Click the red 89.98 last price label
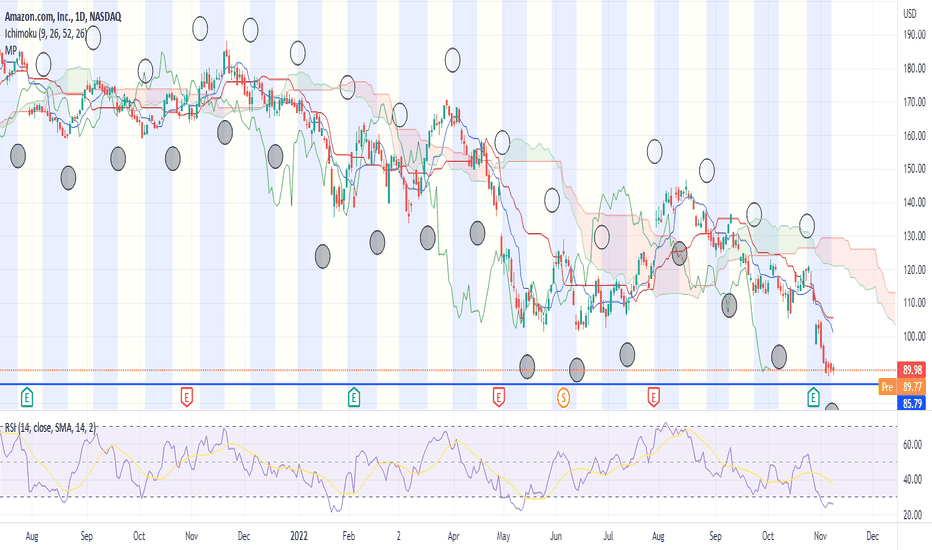932x550 pixels. (913, 370)
